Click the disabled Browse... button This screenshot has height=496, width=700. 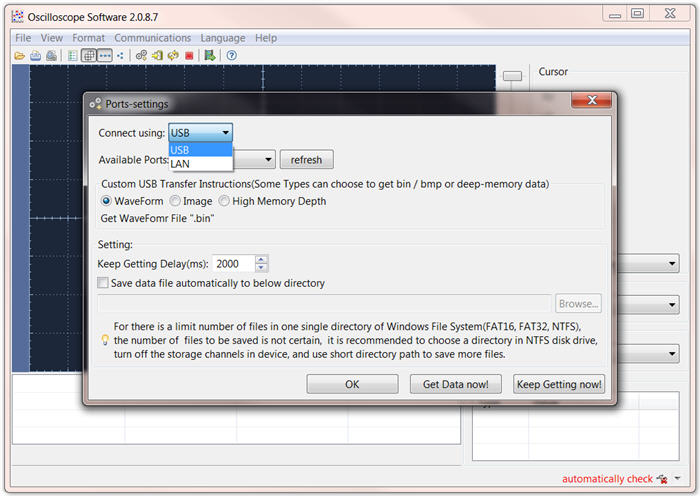pyautogui.click(x=578, y=304)
